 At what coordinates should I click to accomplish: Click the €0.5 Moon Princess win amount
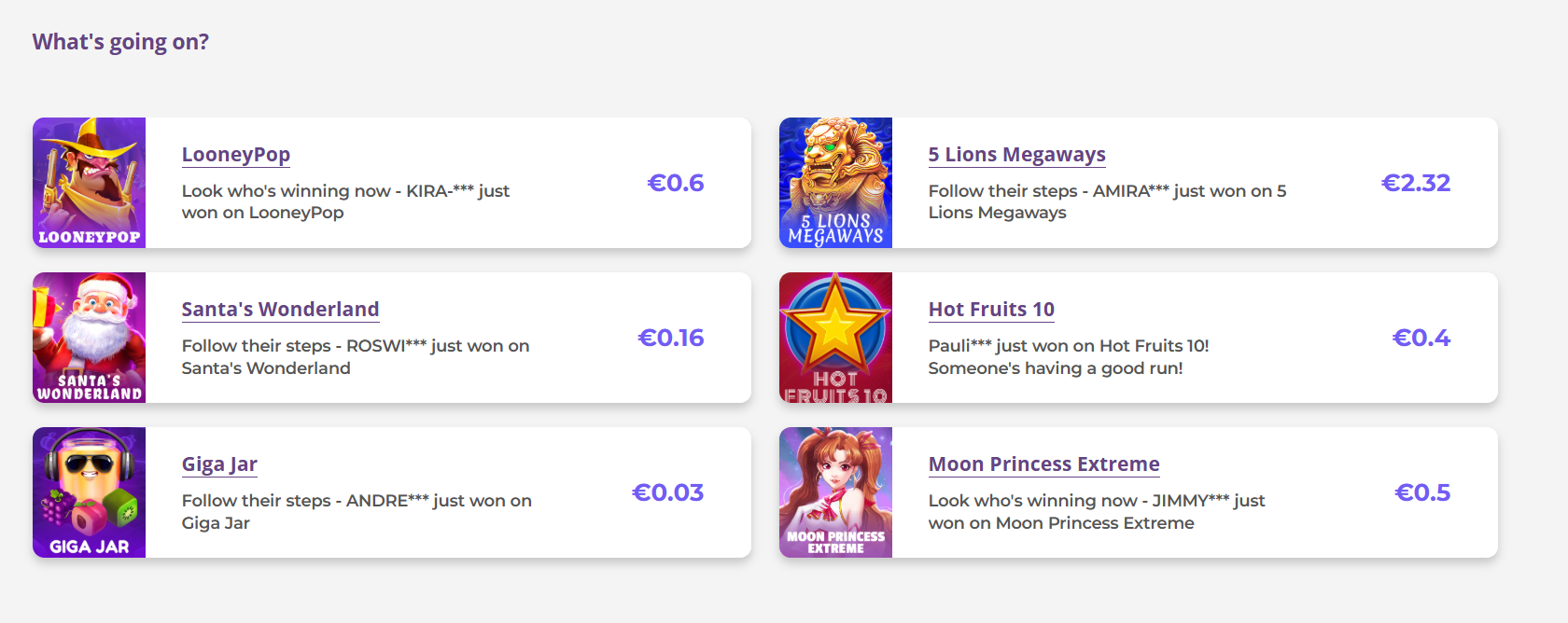click(1422, 492)
